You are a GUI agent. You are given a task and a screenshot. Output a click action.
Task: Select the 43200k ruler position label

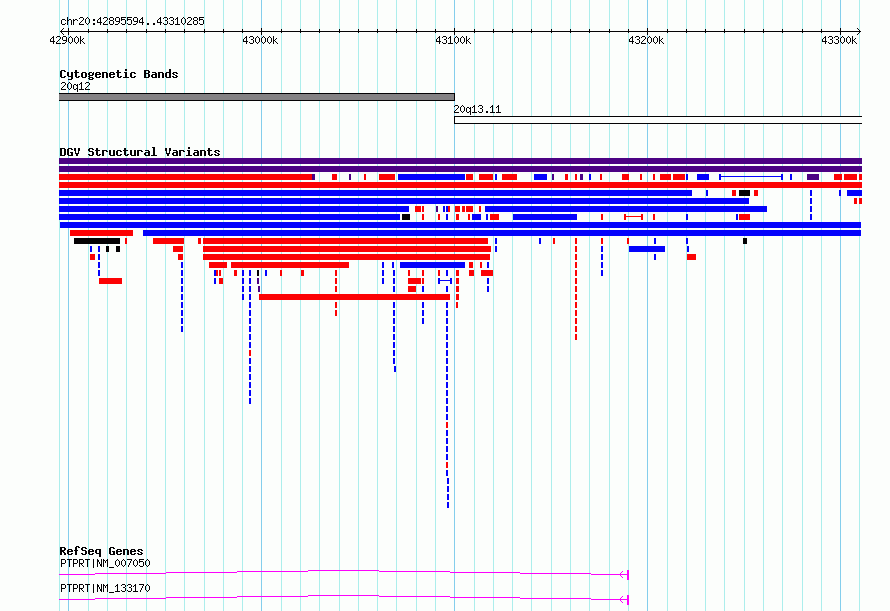coord(646,40)
